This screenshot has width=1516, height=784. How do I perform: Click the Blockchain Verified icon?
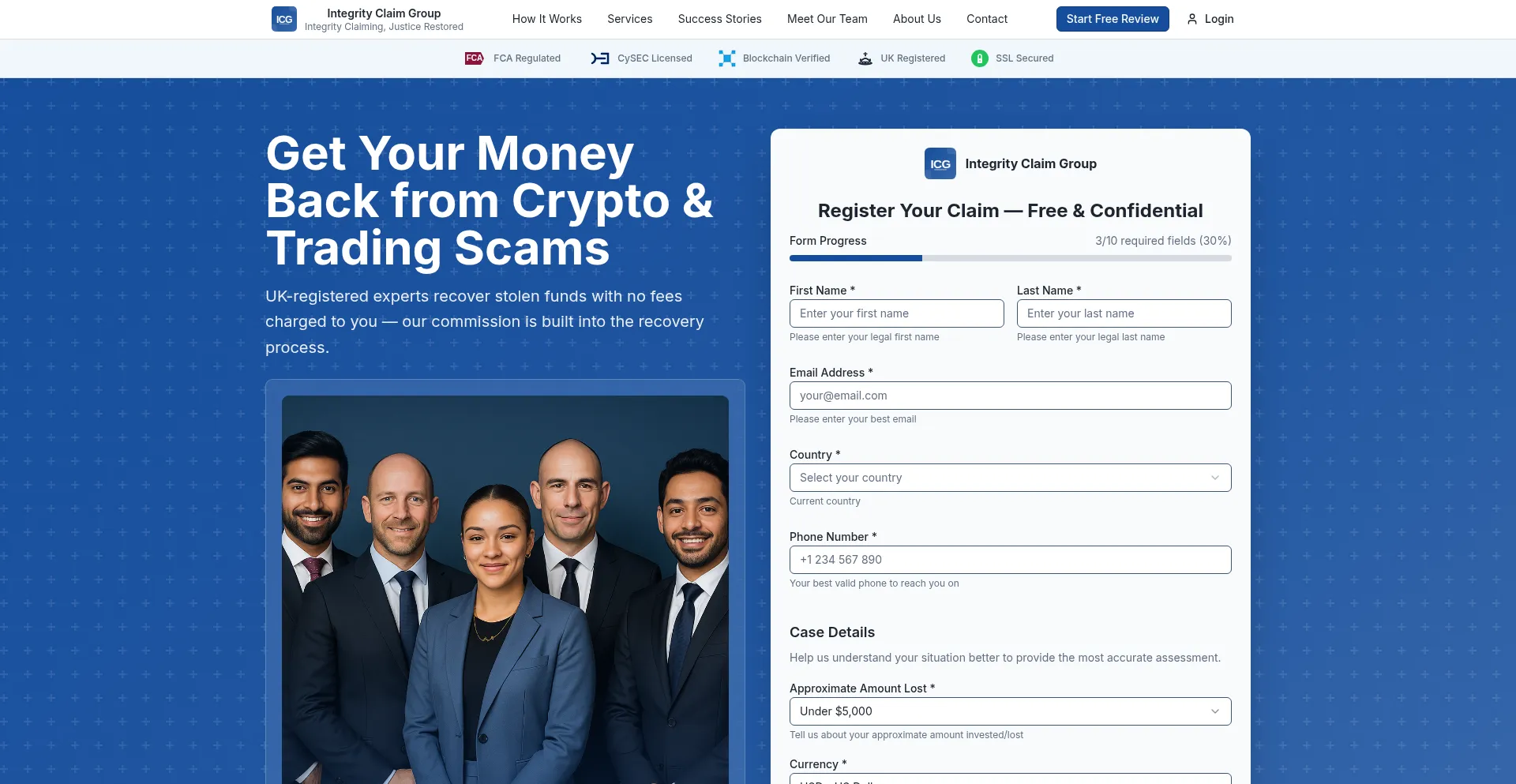[x=727, y=58]
